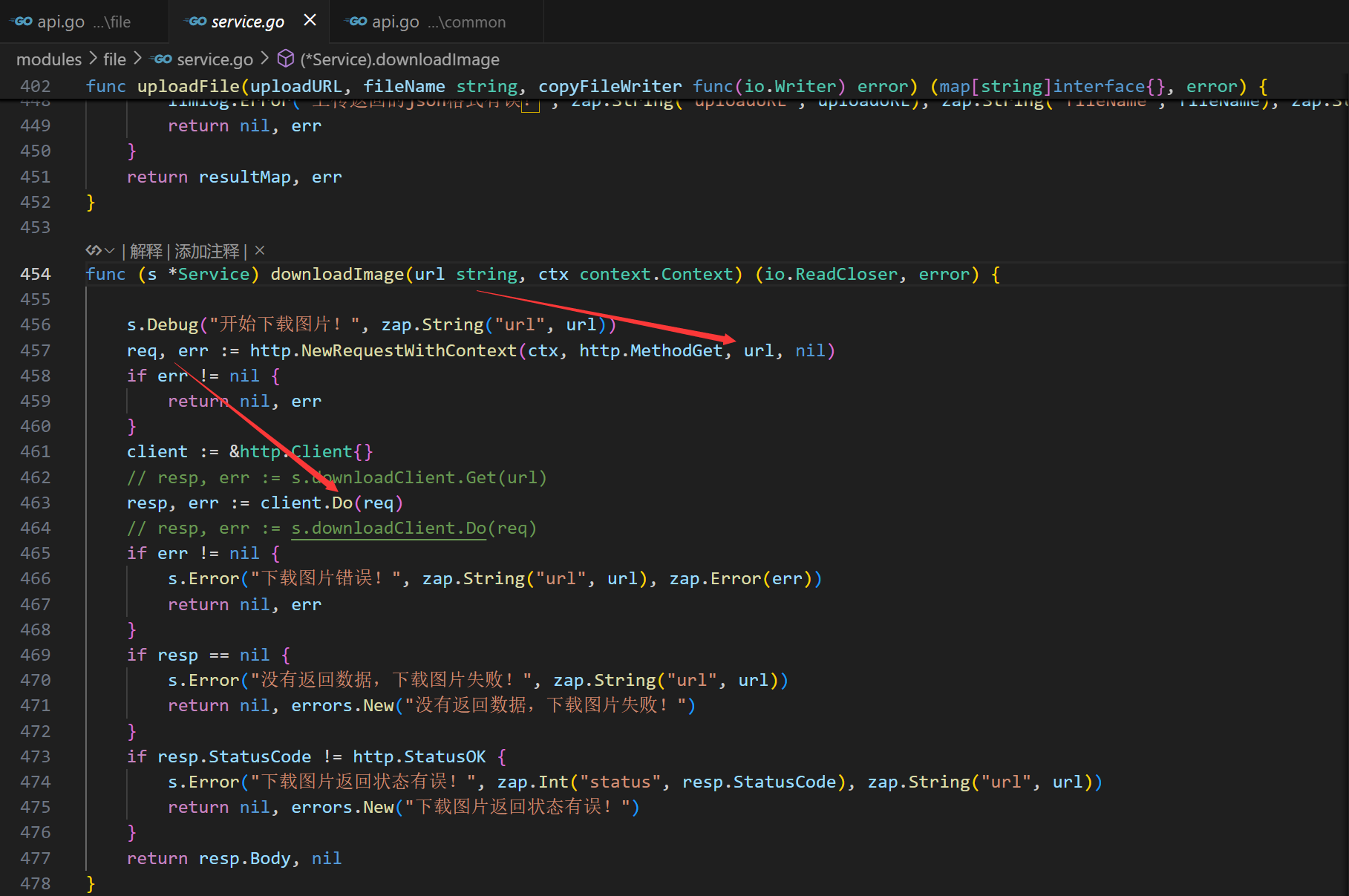Open the modules breadcrumb folder
Screen dimensions: 1349x896
(49, 59)
